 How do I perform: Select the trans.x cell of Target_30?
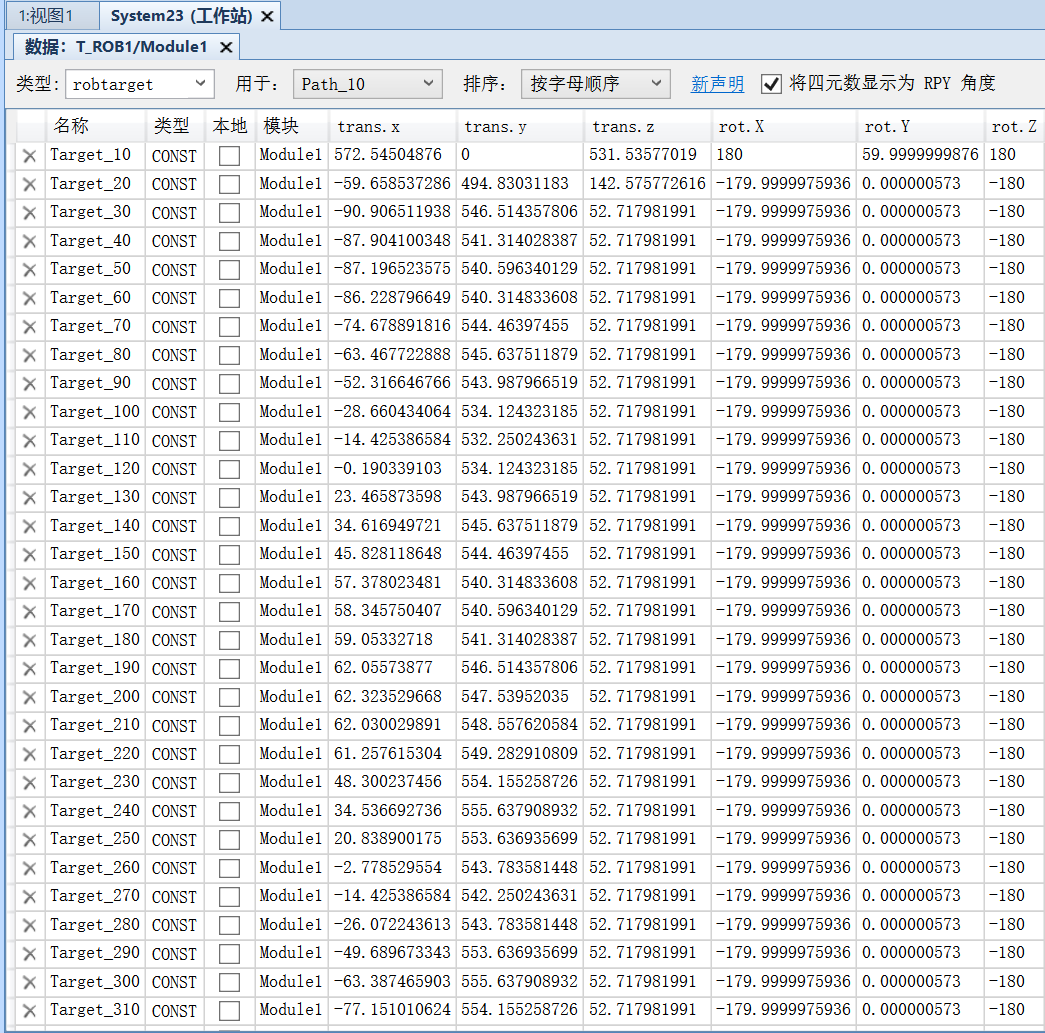click(x=392, y=212)
